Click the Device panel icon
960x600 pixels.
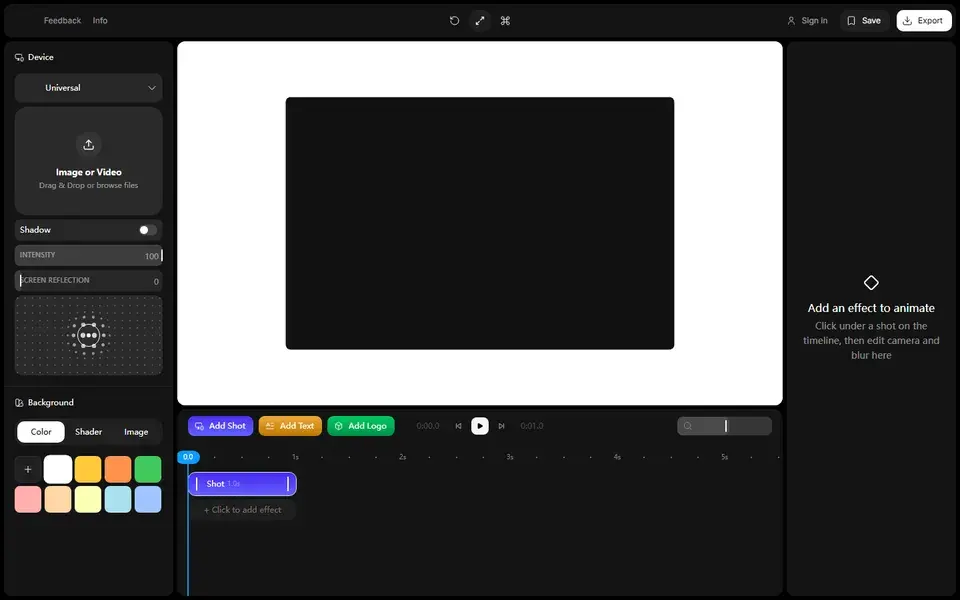pos(19,58)
